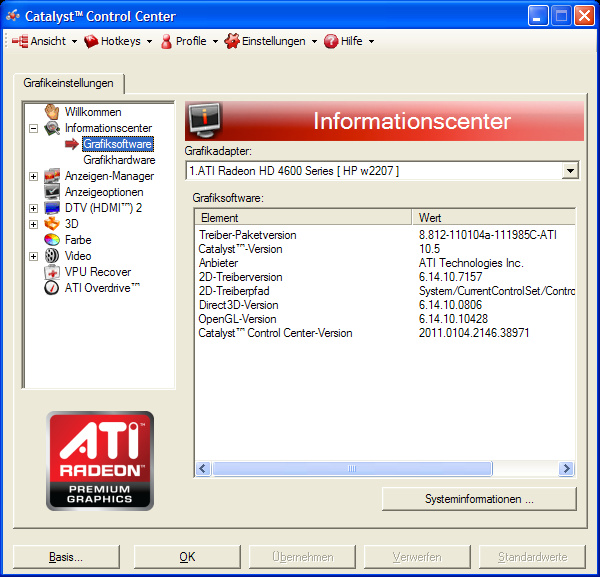Click the VPU Recover medkit icon

click(x=52, y=272)
